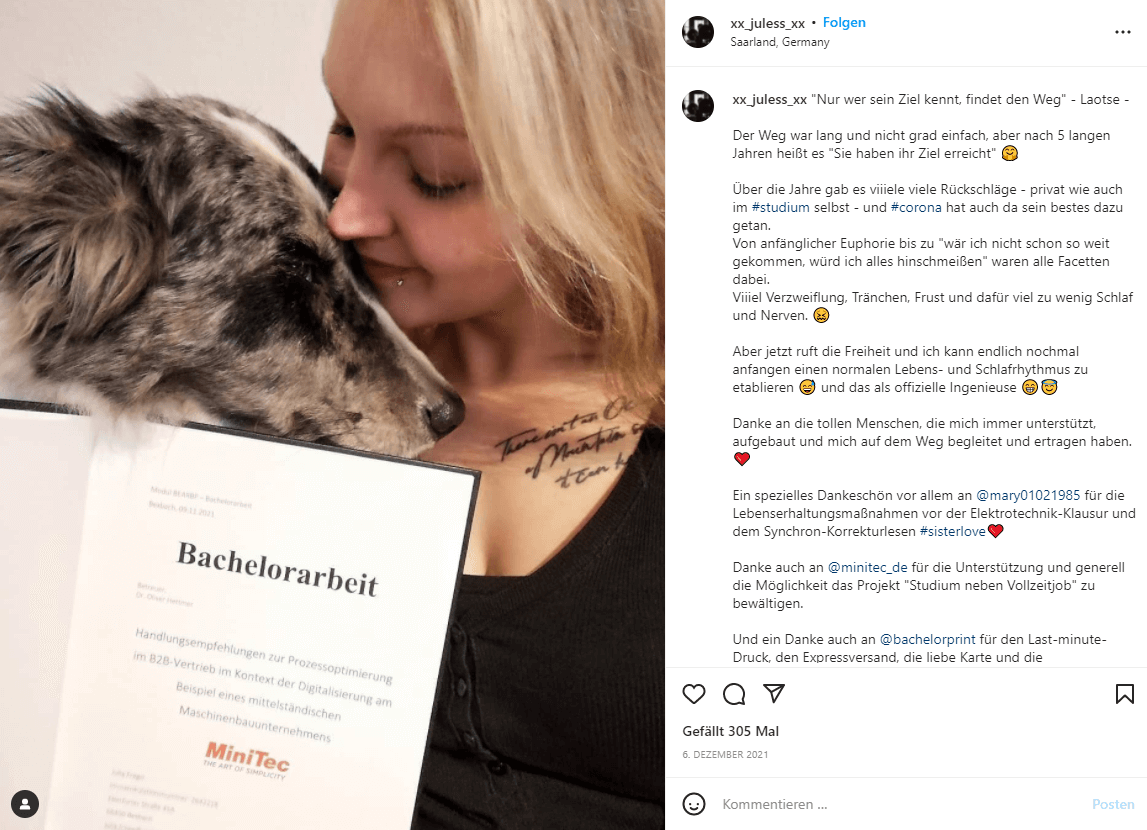This screenshot has width=1147, height=830.
Task: Follow the account with Folgen
Action: tap(844, 23)
